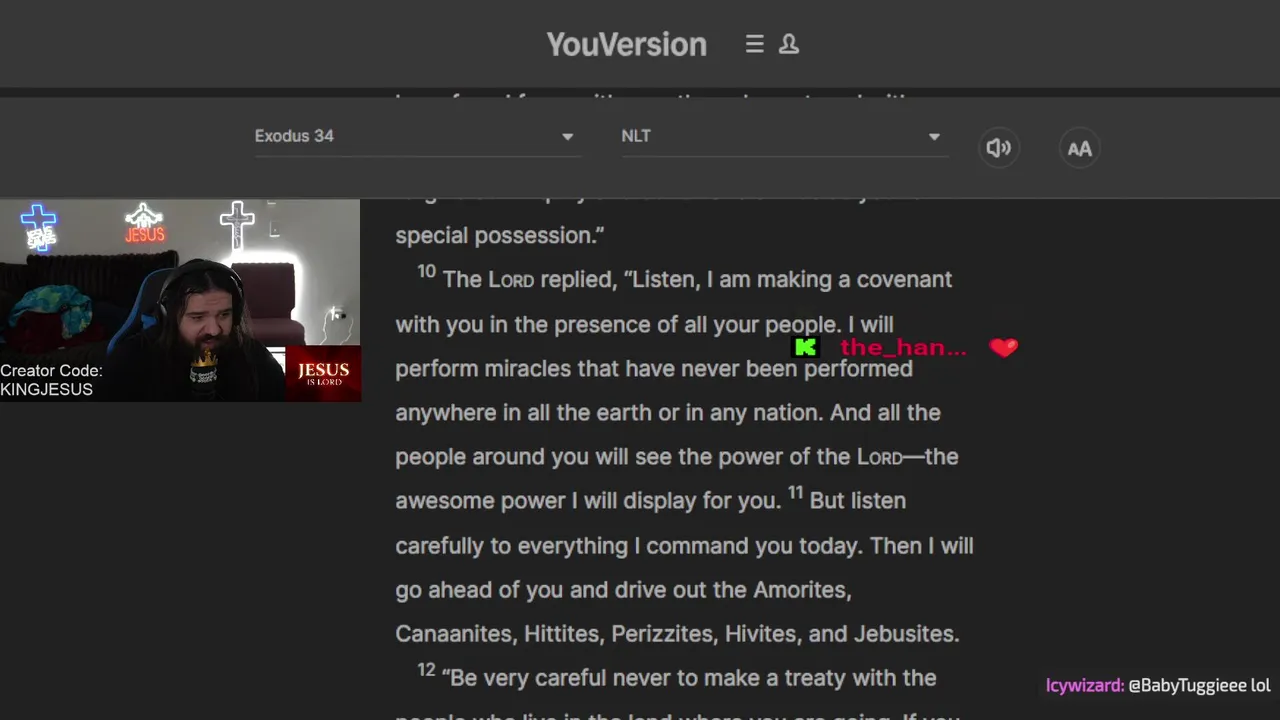Click the words "The LORD replied"
Viewport: 1280px width, 720px height.
[x=528, y=280]
